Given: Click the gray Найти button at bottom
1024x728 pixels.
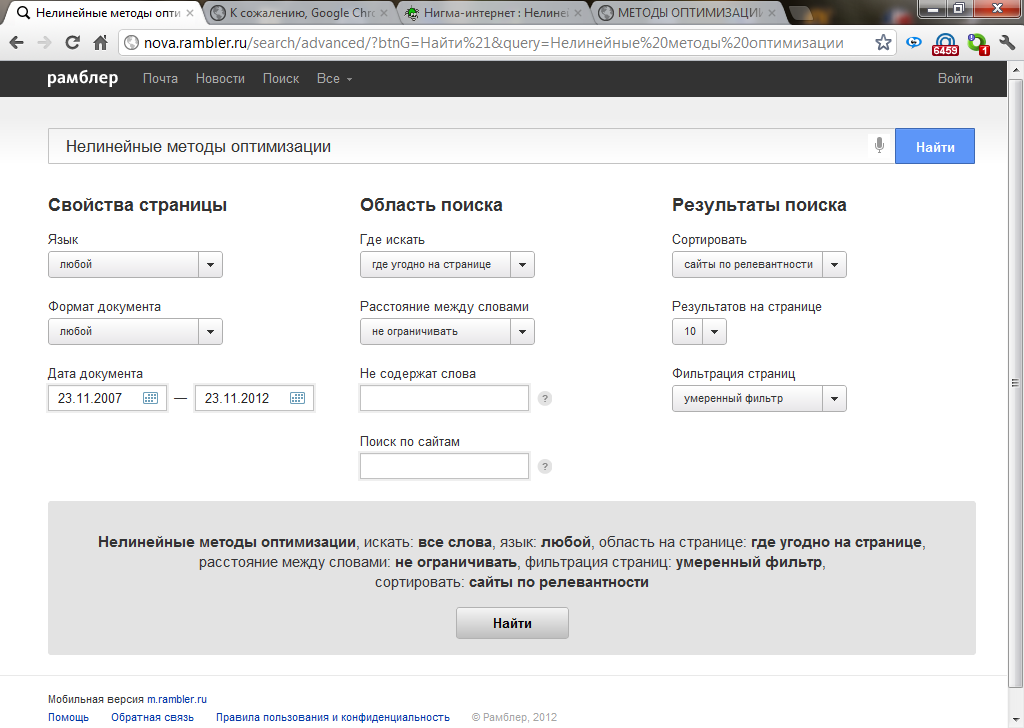Looking at the screenshot, I should tap(512, 624).
